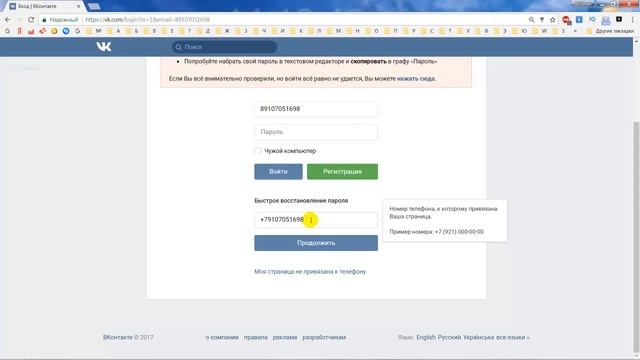
Task: Click the login field containing 89107051698
Action: coord(316,109)
